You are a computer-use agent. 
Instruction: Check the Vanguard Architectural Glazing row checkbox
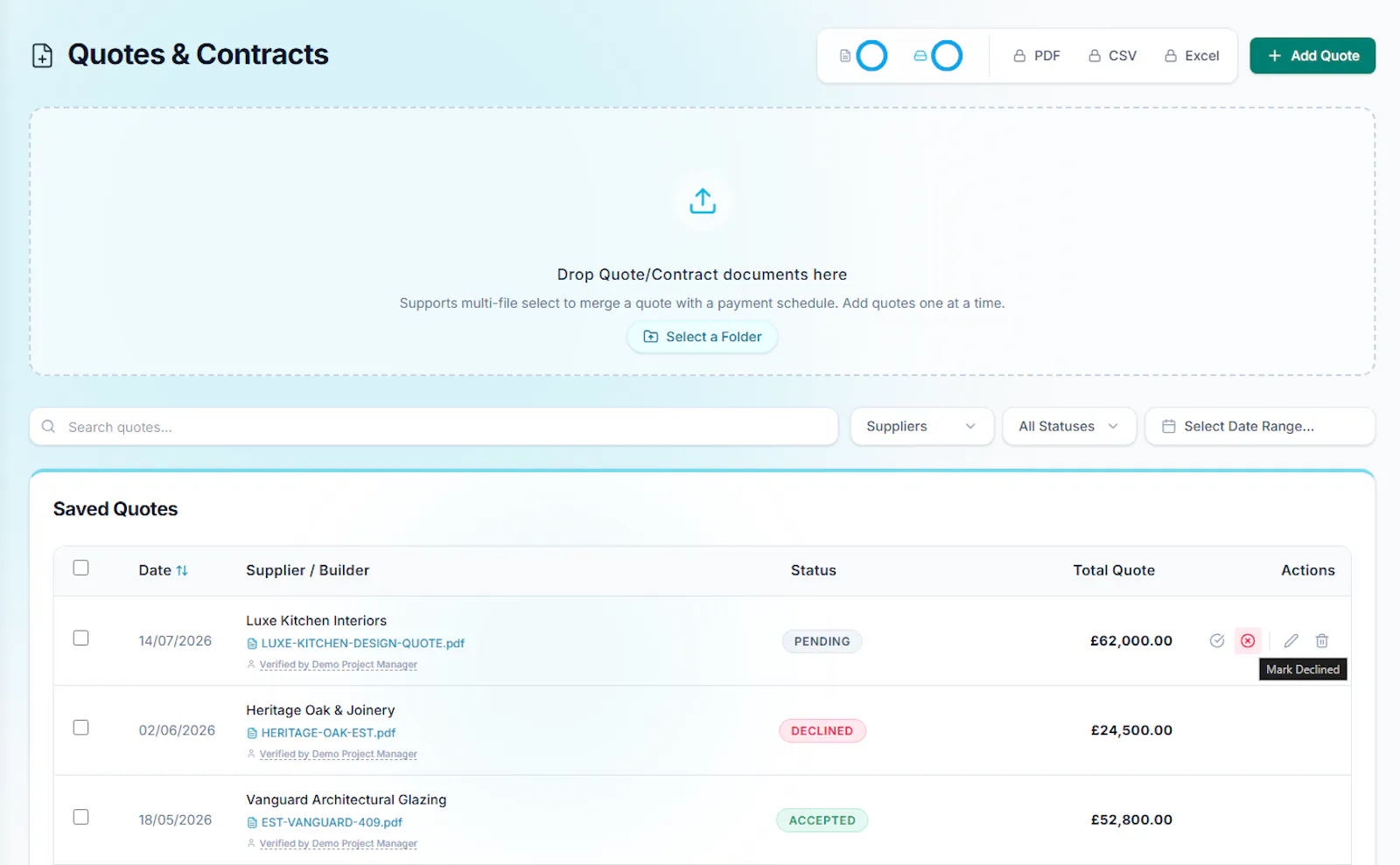[x=81, y=817]
